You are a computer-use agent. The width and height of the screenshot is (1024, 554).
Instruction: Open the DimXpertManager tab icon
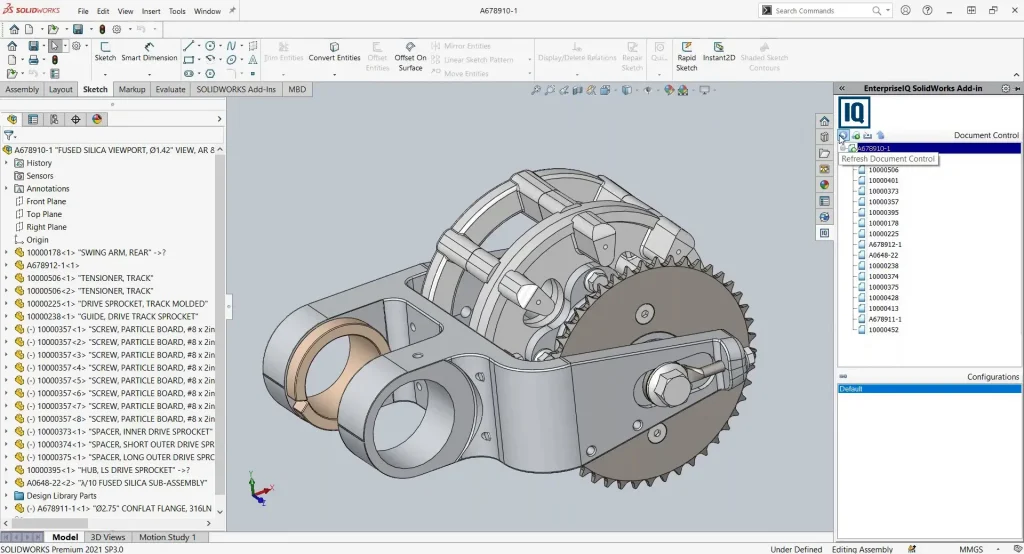[x=76, y=119]
